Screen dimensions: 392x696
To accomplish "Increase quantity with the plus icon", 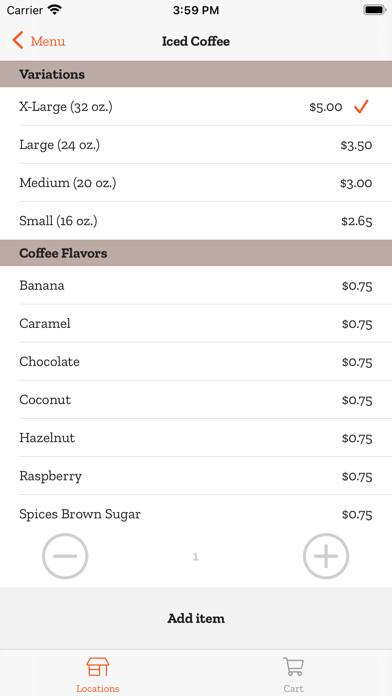I will click(326, 556).
